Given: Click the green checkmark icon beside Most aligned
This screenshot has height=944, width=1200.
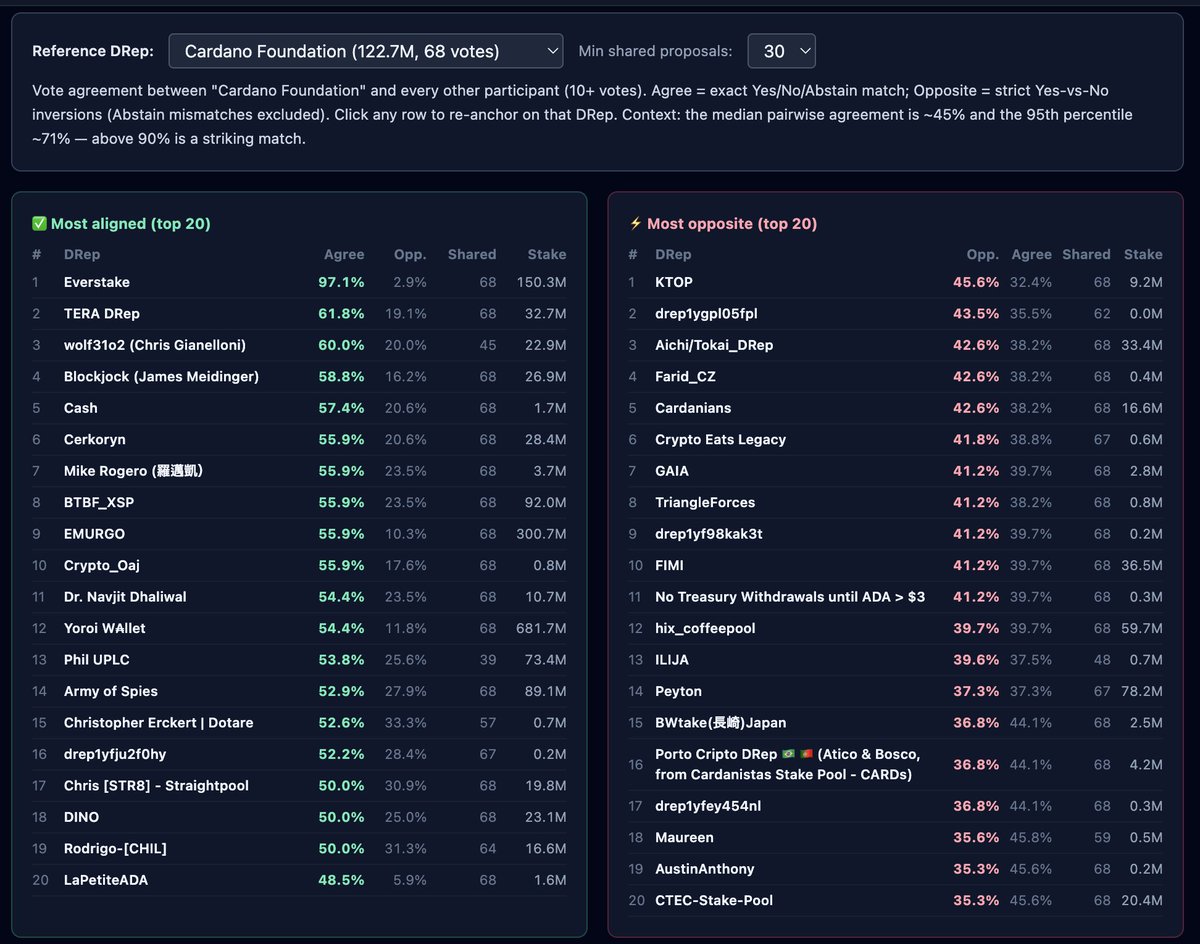Looking at the screenshot, I should [x=39, y=224].
